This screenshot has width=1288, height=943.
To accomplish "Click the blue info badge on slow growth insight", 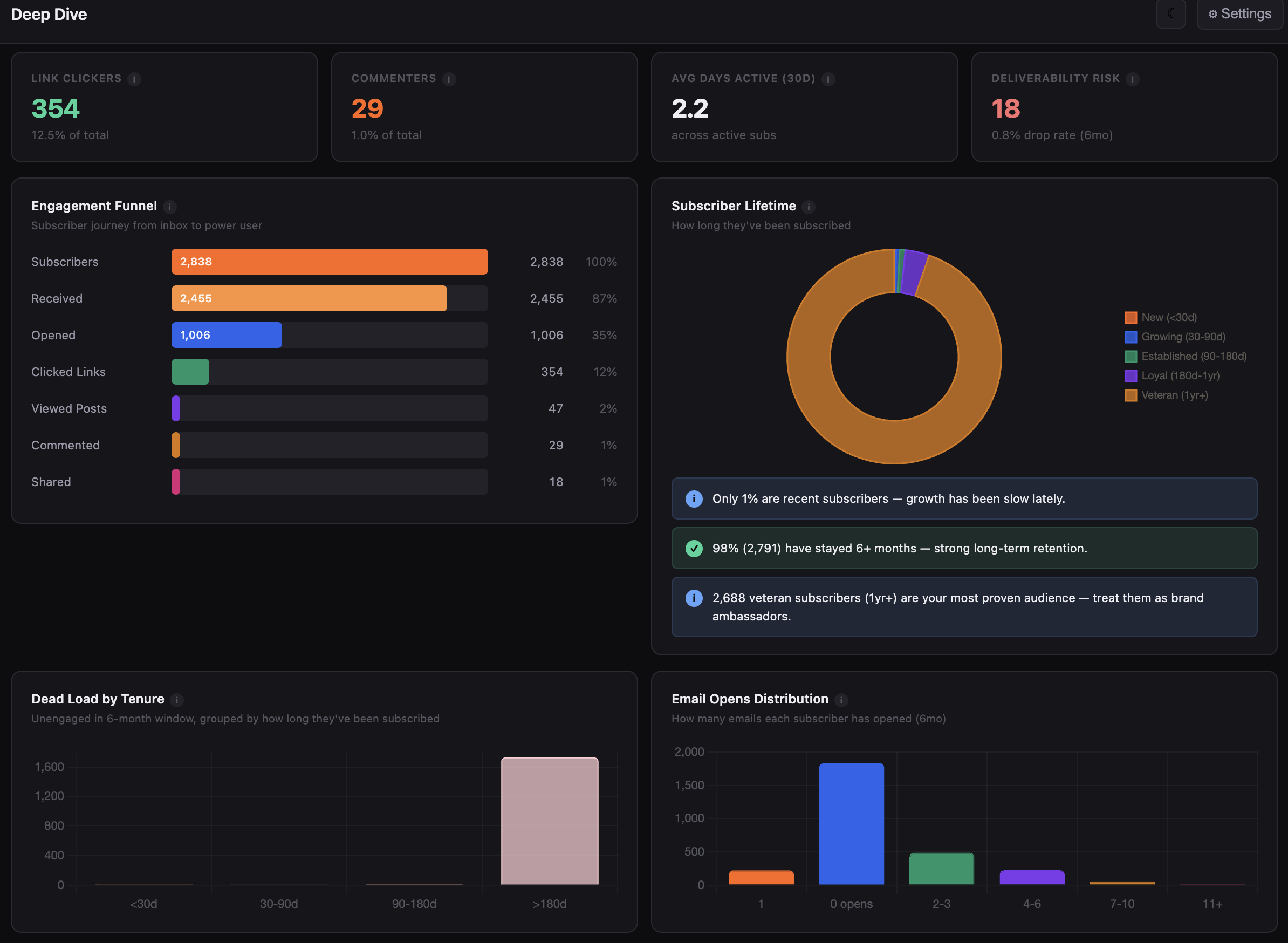I will coord(694,498).
